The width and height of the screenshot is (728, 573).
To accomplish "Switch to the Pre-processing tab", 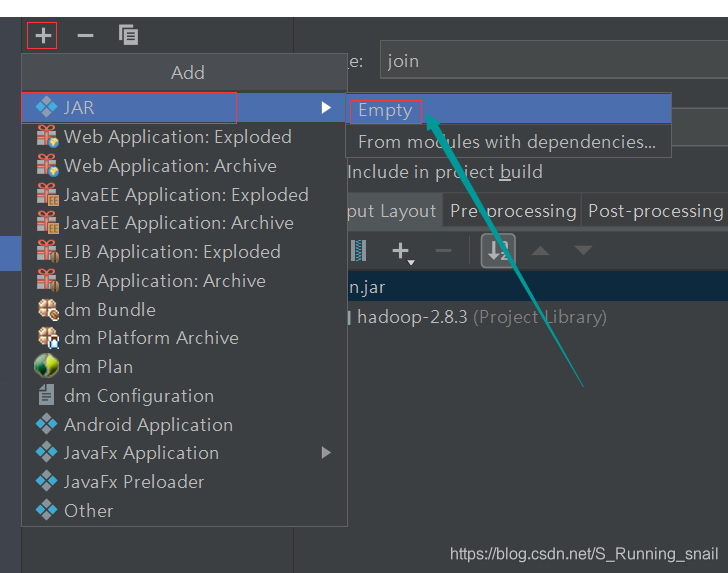I will [513, 211].
